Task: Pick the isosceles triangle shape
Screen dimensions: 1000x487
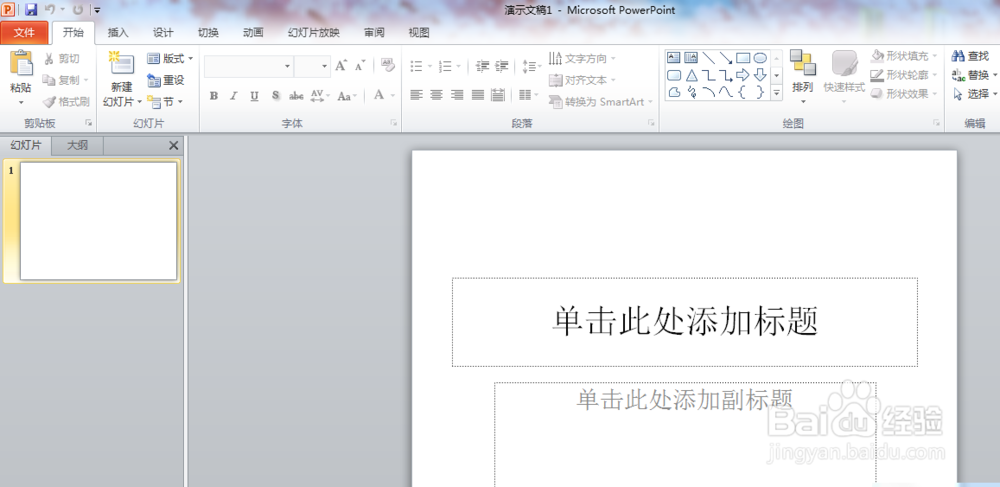Action: [x=691, y=75]
